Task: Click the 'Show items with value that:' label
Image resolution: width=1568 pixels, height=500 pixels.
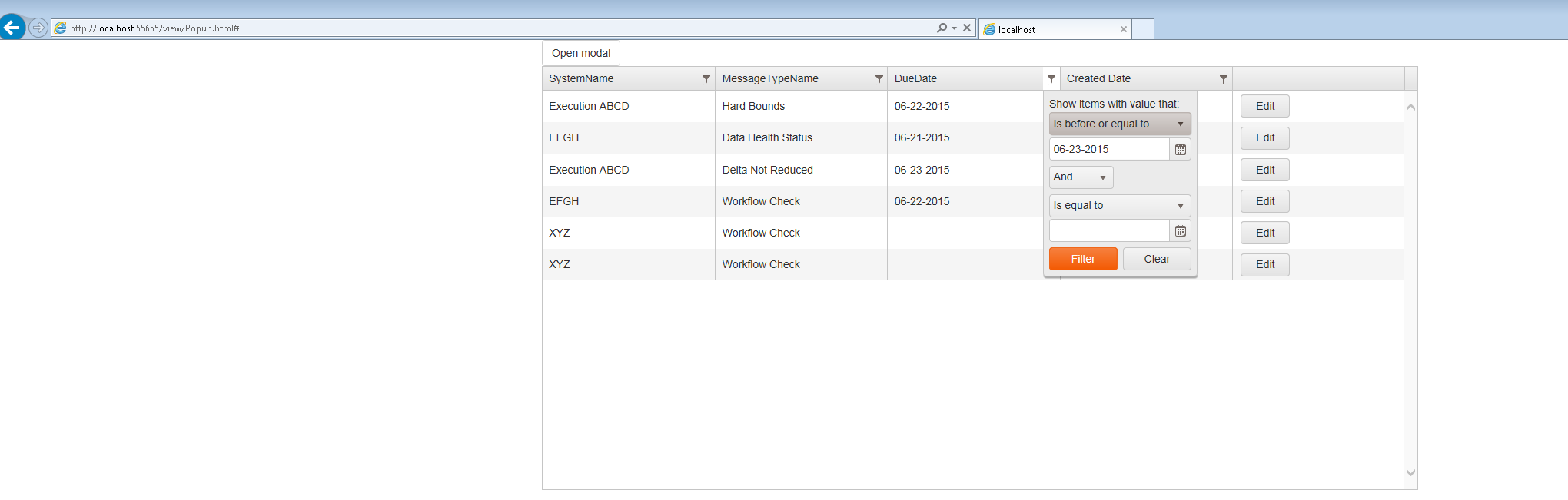Action: tap(1114, 104)
